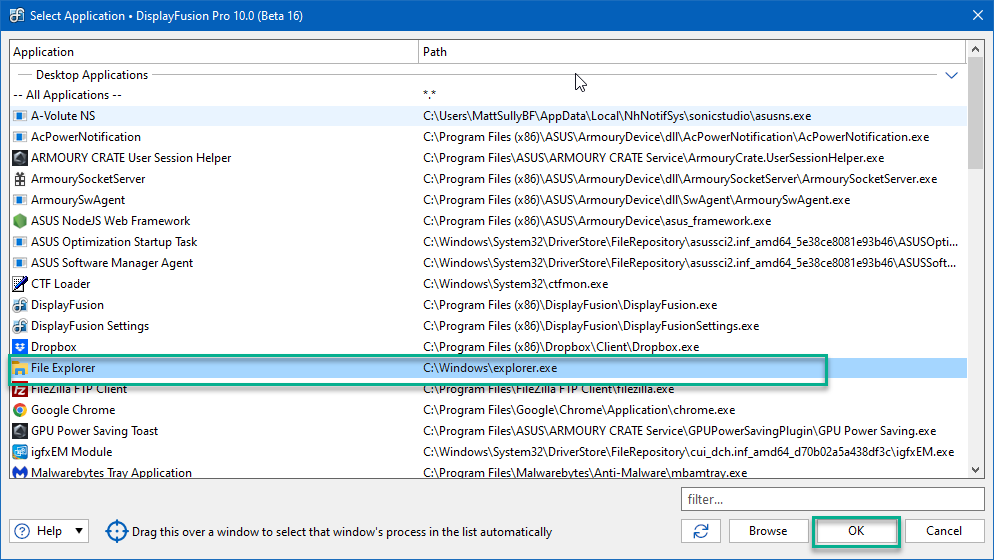Select 'AcPowerNotification' in the list

(x=86, y=137)
